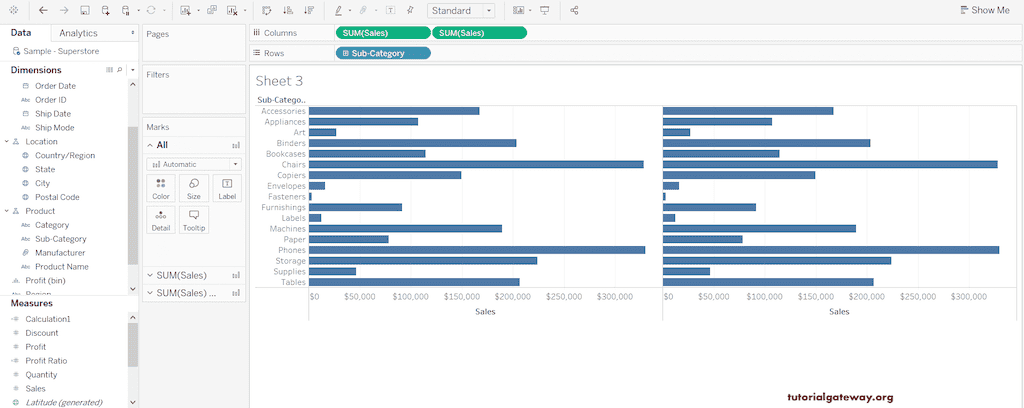Image resolution: width=1024 pixels, height=408 pixels.
Task: Sort bars ascending from toolbar
Action: (x=288, y=10)
